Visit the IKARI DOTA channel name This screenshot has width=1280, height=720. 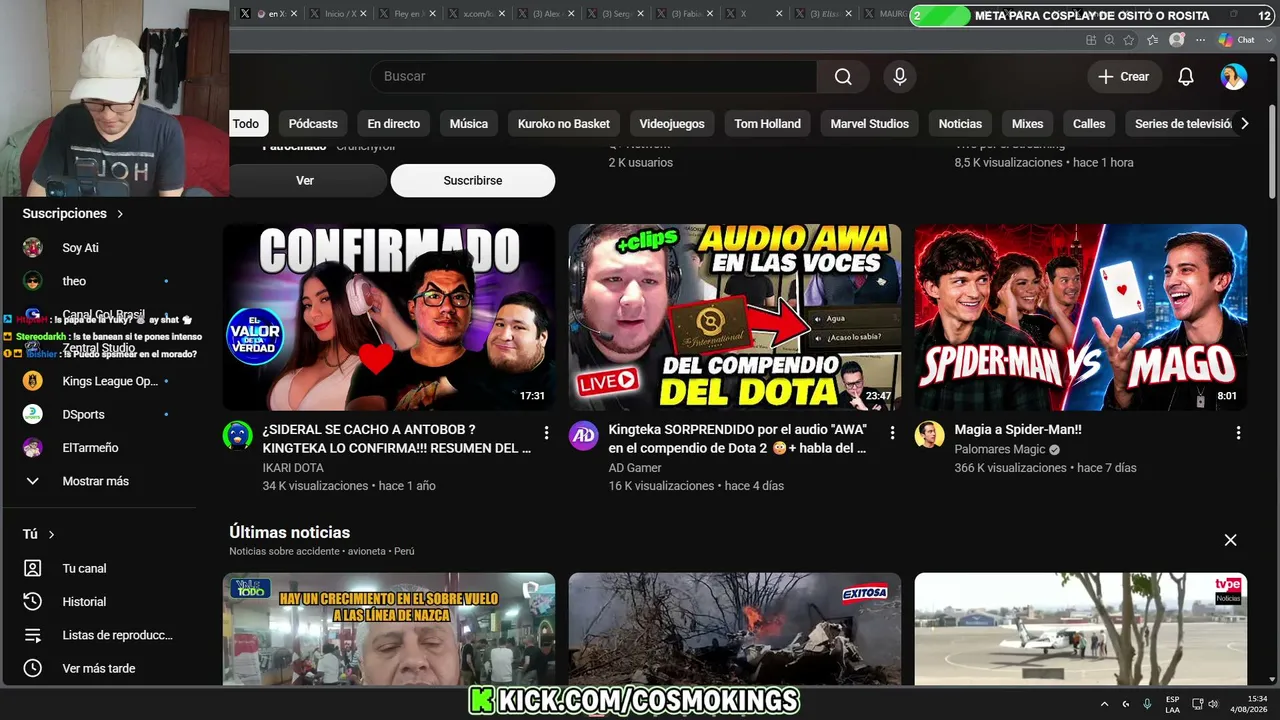click(293, 468)
